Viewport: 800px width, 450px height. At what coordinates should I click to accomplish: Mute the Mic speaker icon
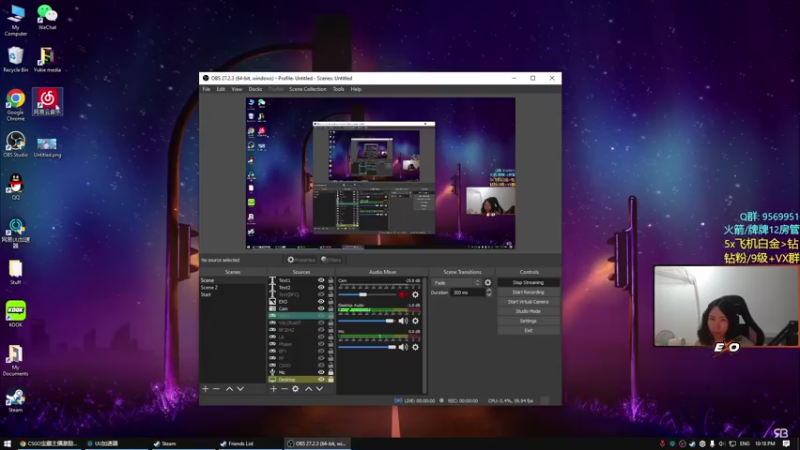403,347
